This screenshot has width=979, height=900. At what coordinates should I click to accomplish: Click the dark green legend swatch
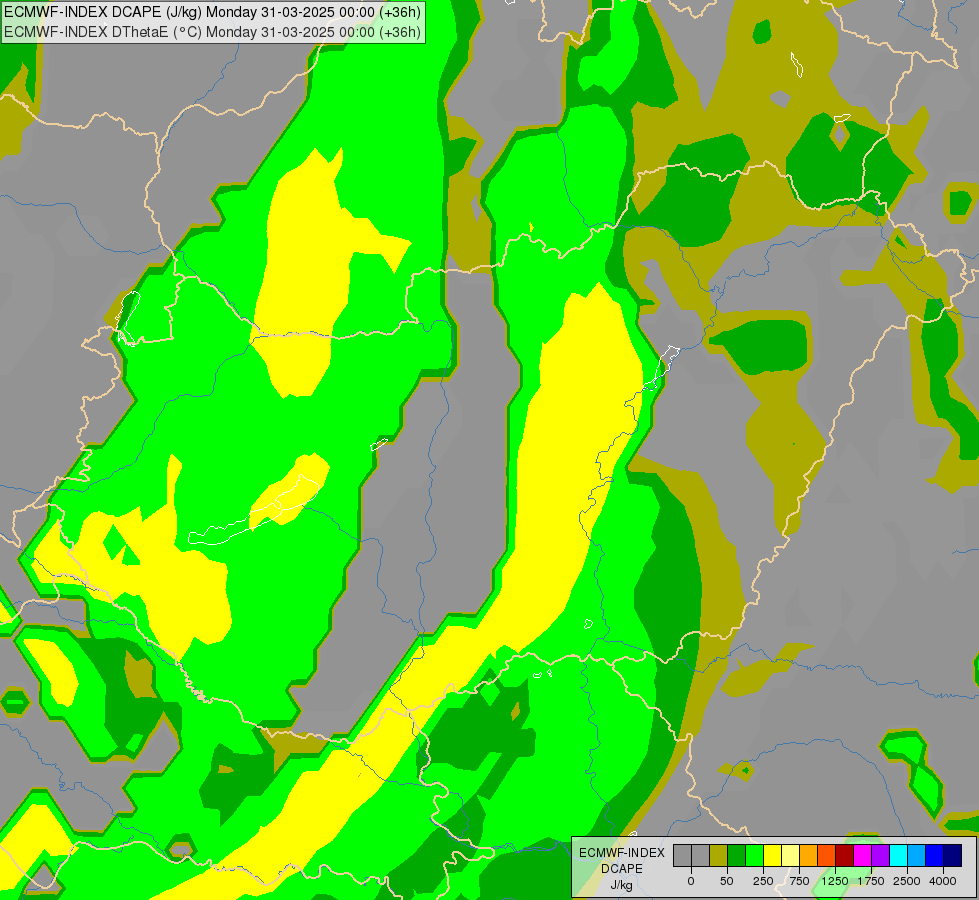pyautogui.click(x=736, y=855)
